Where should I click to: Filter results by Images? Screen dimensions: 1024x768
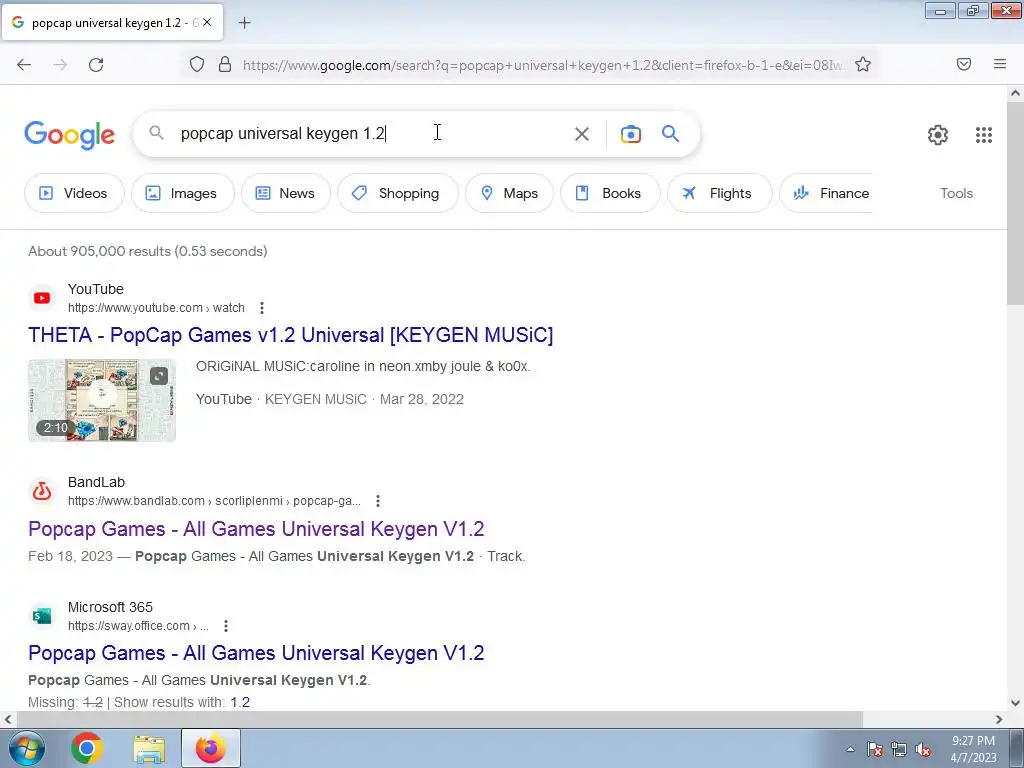tap(182, 193)
